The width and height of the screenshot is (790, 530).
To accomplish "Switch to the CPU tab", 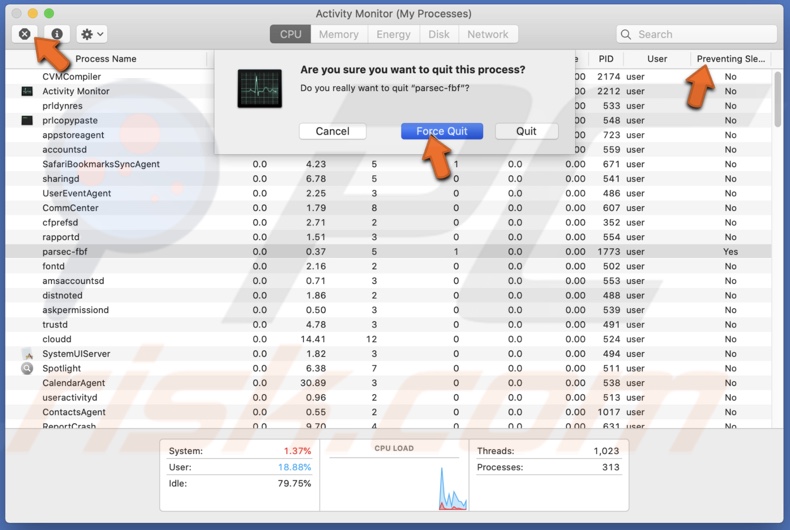I will [x=291, y=34].
